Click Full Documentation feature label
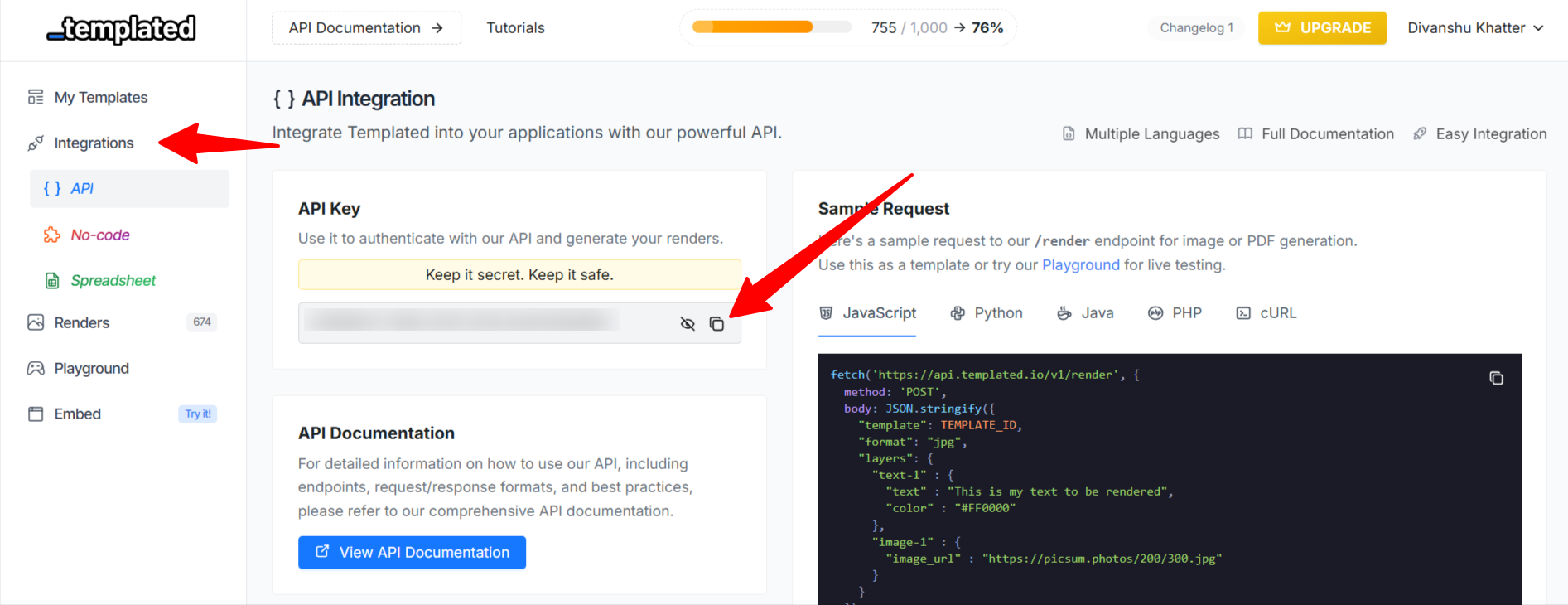 [x=1328, y=134]
